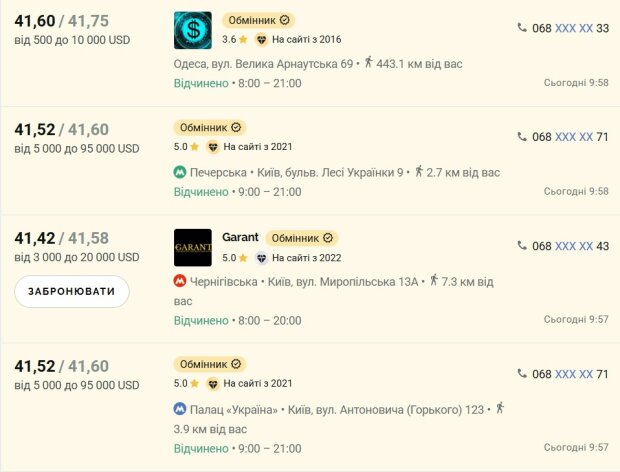This screenshot has height=472, width=620.
Task: Reveal hidden phone number ending in 33
Action: point(574,28)
